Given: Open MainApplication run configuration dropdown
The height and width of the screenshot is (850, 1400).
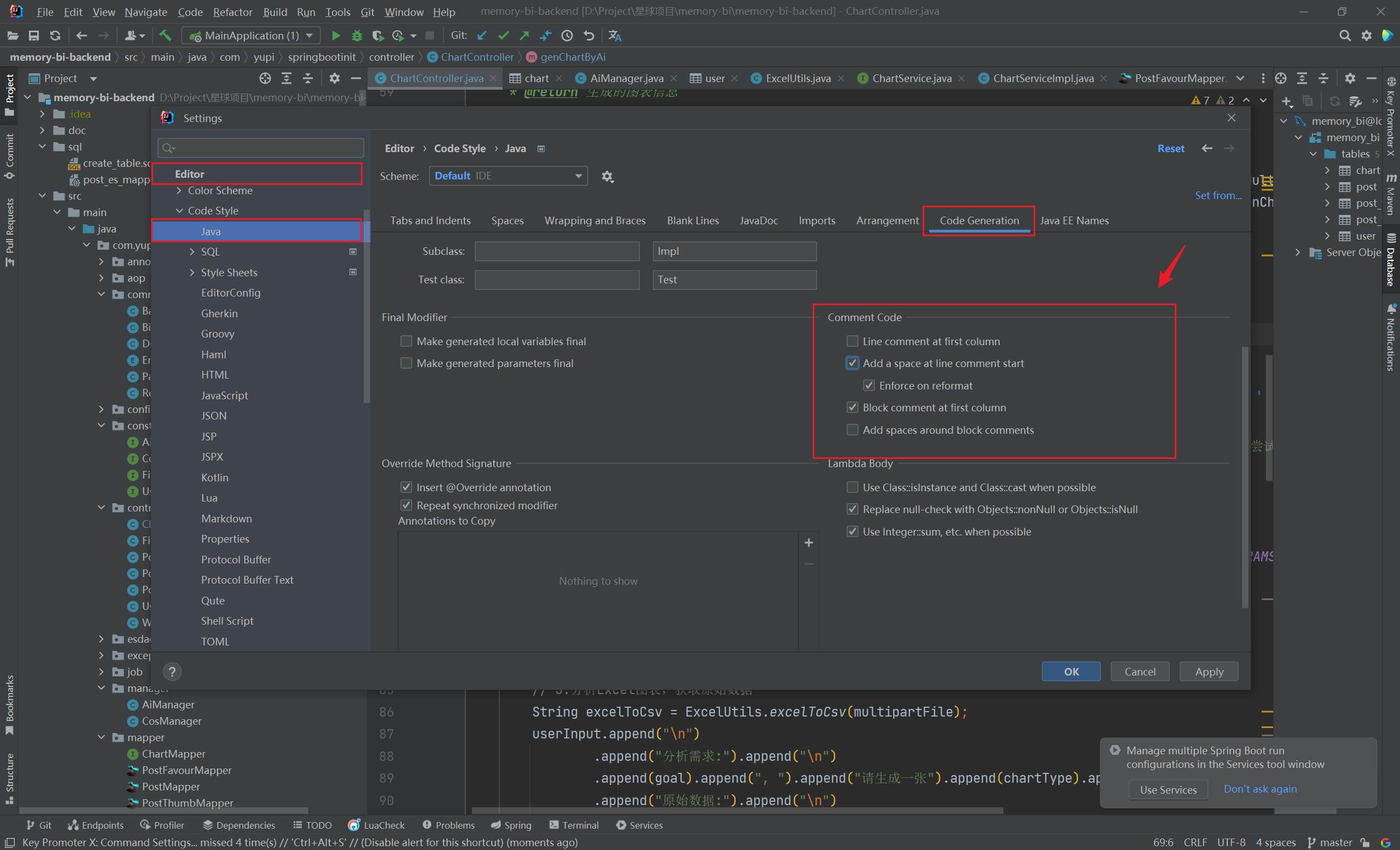Looking at the screenshot, I should pyautogui.click(x=251, y=36).
